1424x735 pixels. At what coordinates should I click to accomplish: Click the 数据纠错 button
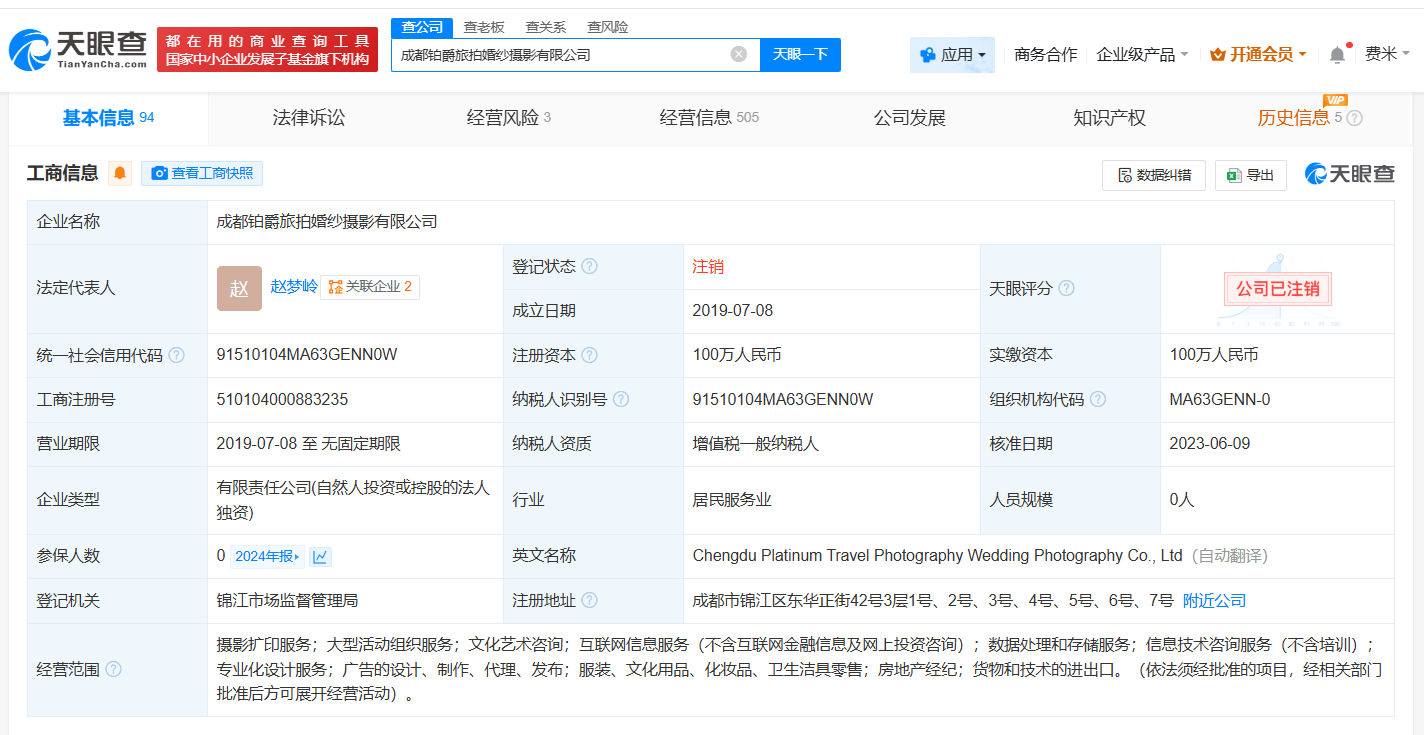[1154, 175]
